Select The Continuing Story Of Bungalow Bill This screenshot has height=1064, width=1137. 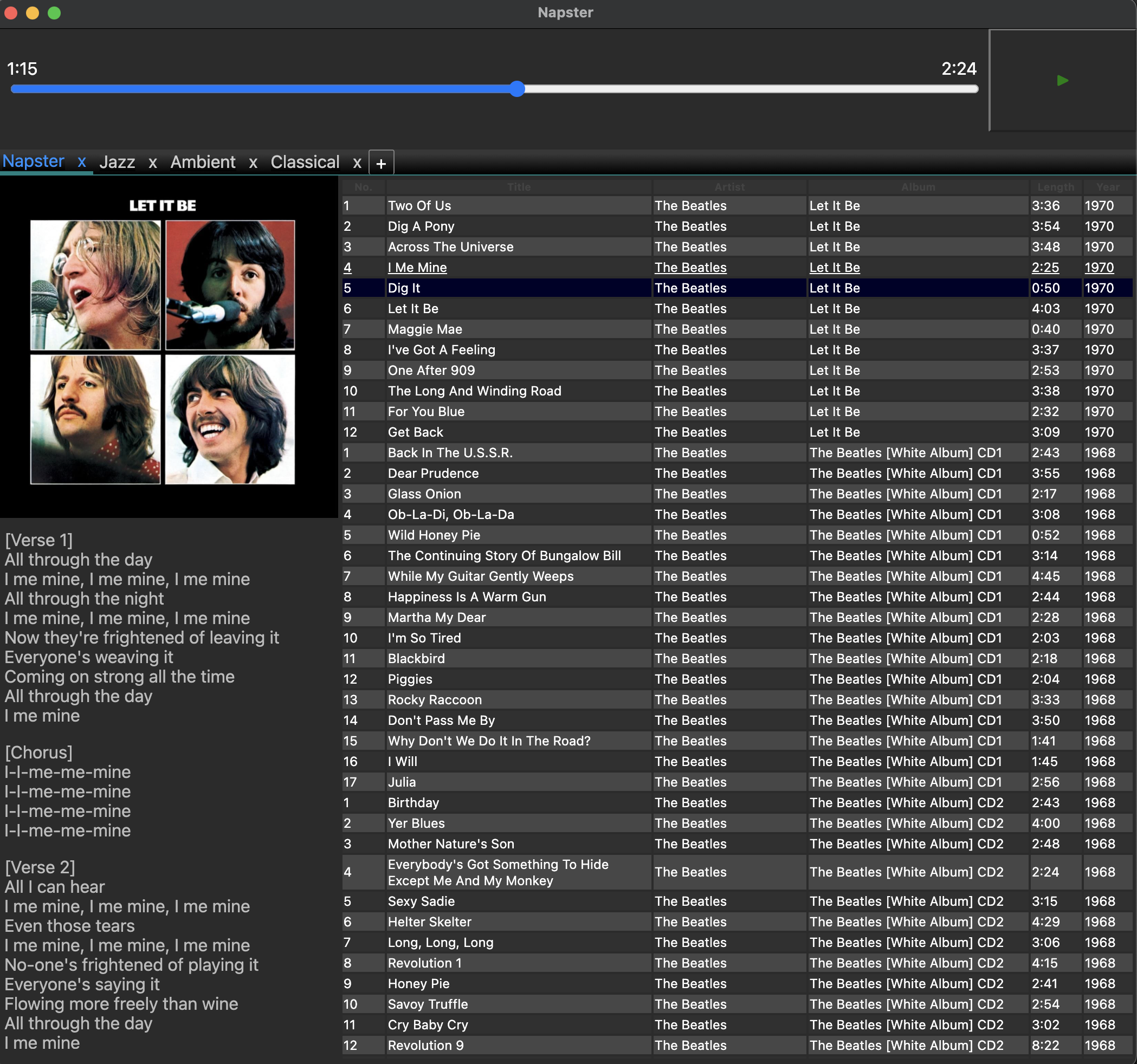pyautogui.click(x=737, y=556)
